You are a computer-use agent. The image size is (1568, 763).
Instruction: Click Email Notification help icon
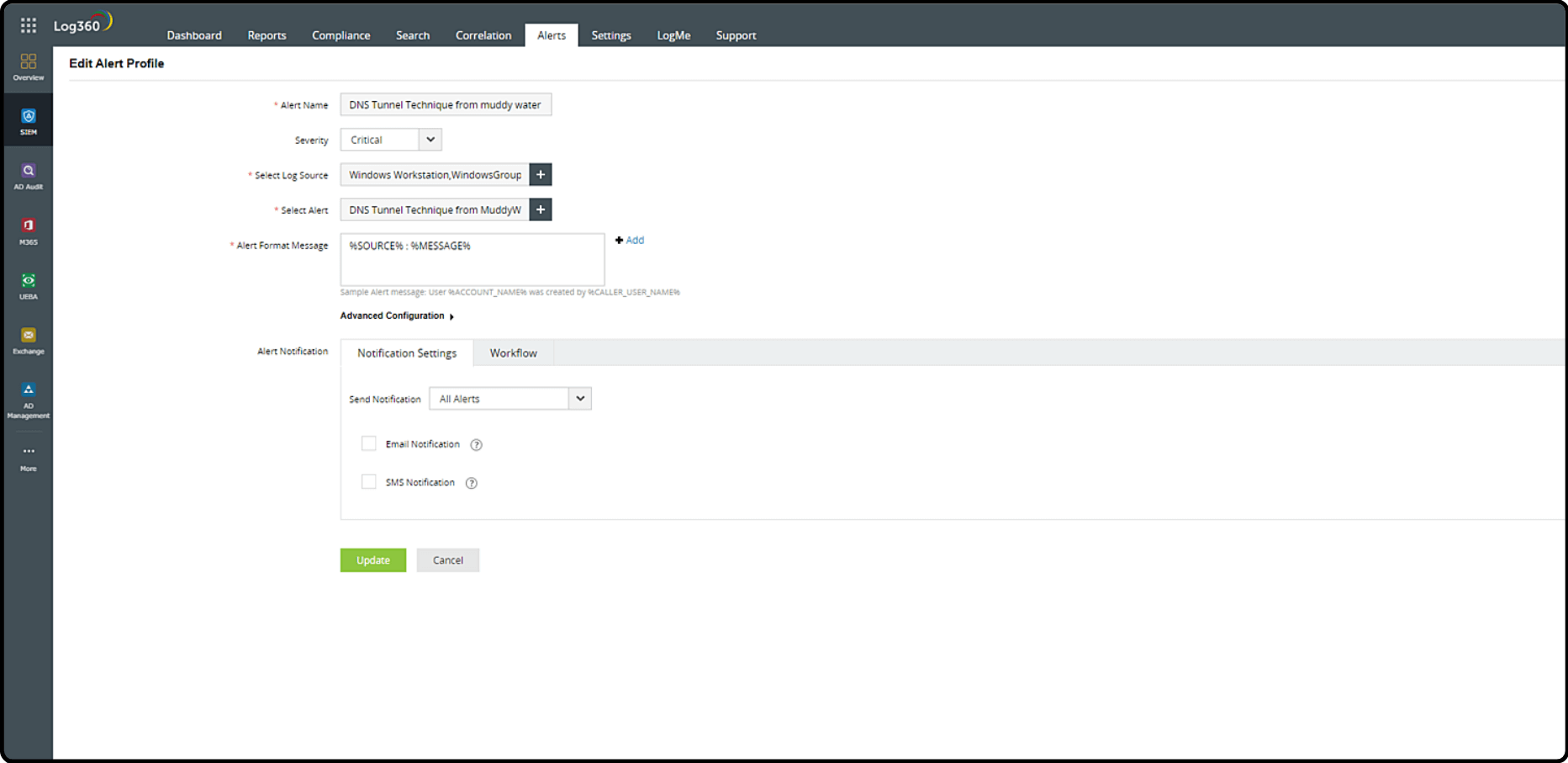(476, 445)
